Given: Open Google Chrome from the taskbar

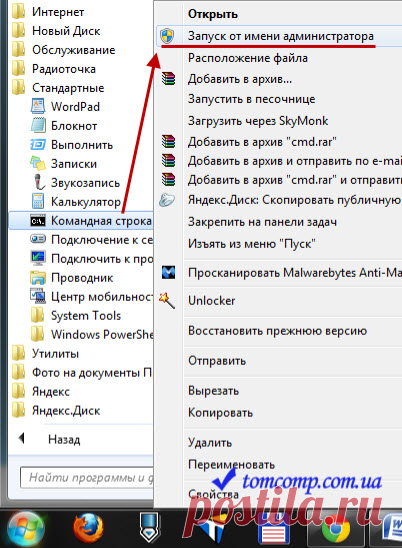Looking at the screenshot, I should click(336, 529).
